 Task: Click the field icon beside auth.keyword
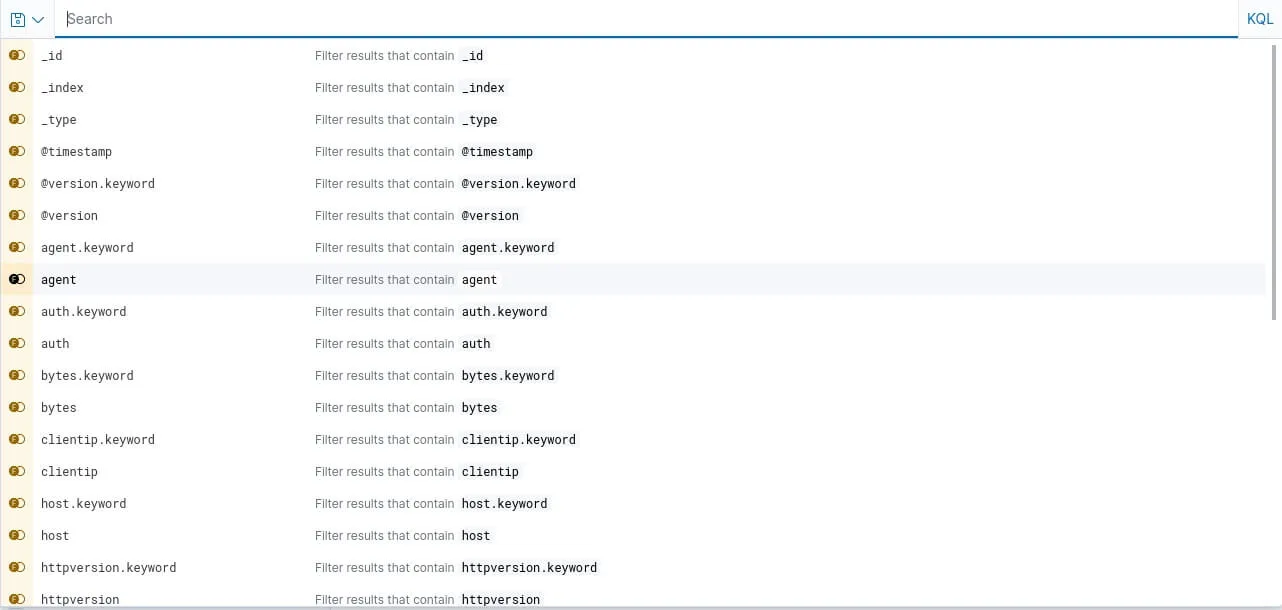(x=17, y=312)
